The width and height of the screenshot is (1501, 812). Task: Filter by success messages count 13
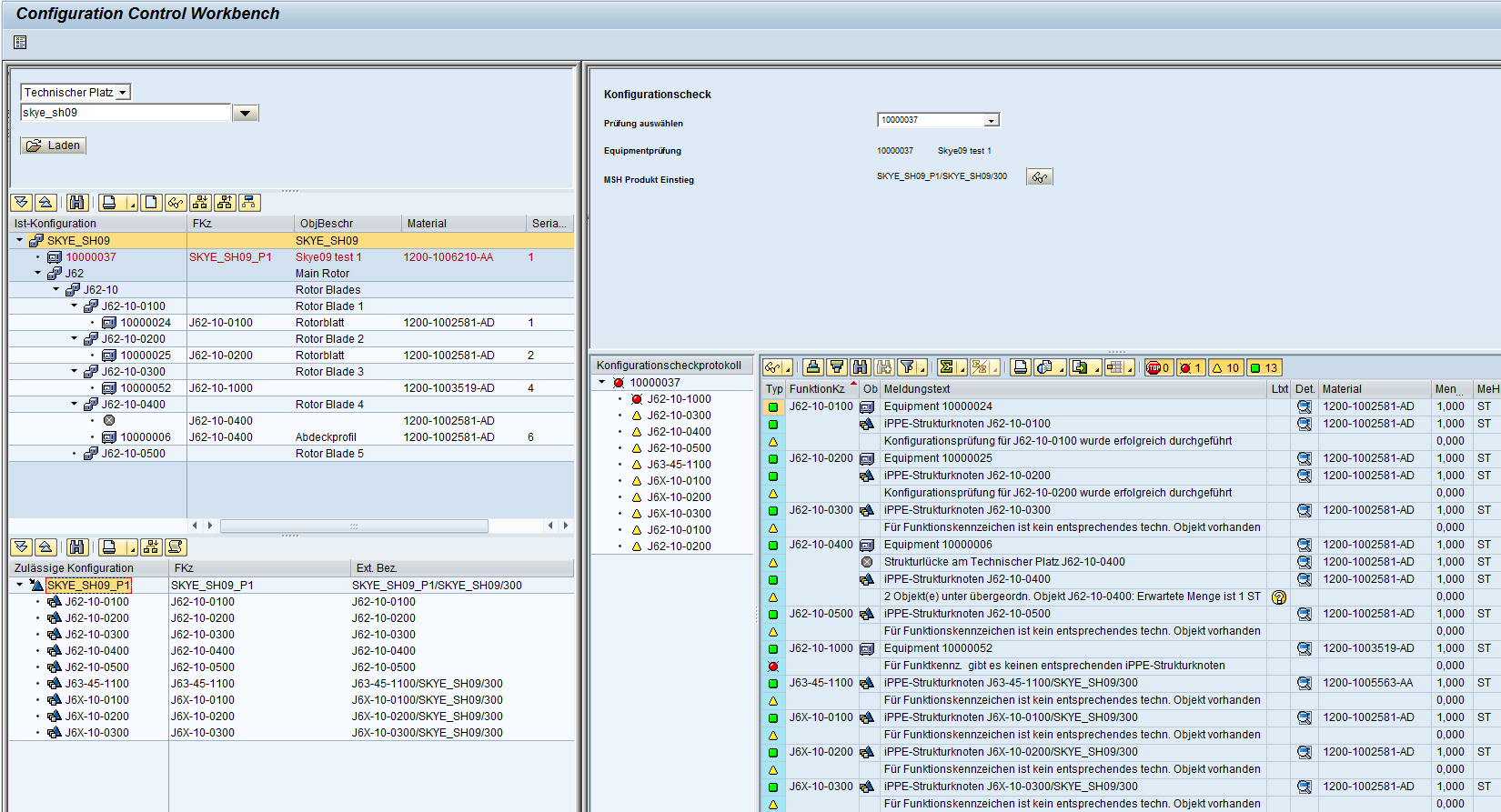(1264, 368)
